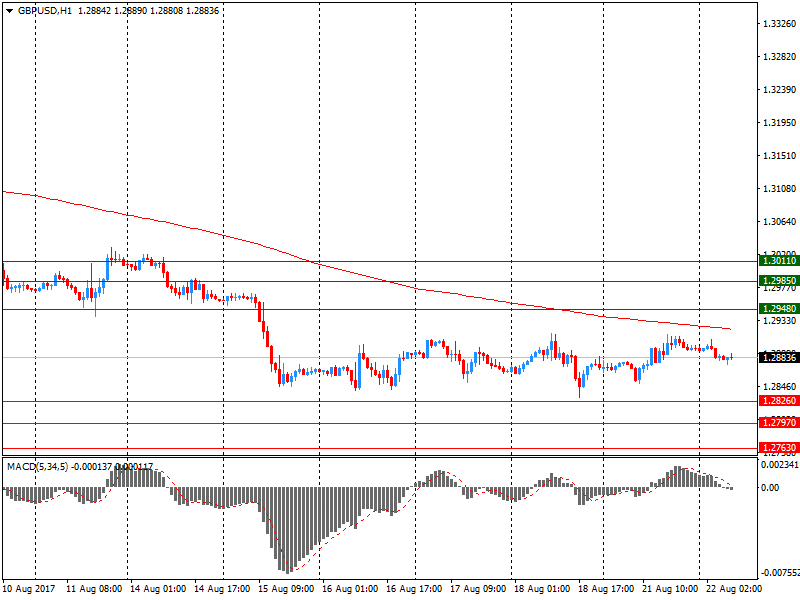800x600 pixels.
Task: Click the 16 Aug 01:00 time label
Action: click(x=350, y=589)
